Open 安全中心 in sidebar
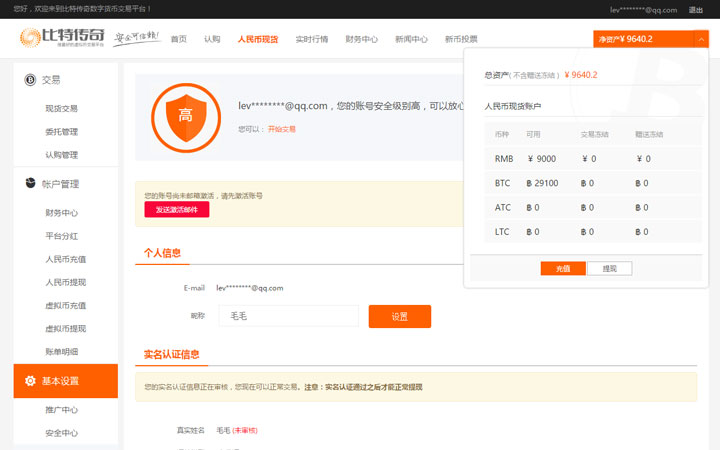The image size is (720, 450). (x=62, y=433)
